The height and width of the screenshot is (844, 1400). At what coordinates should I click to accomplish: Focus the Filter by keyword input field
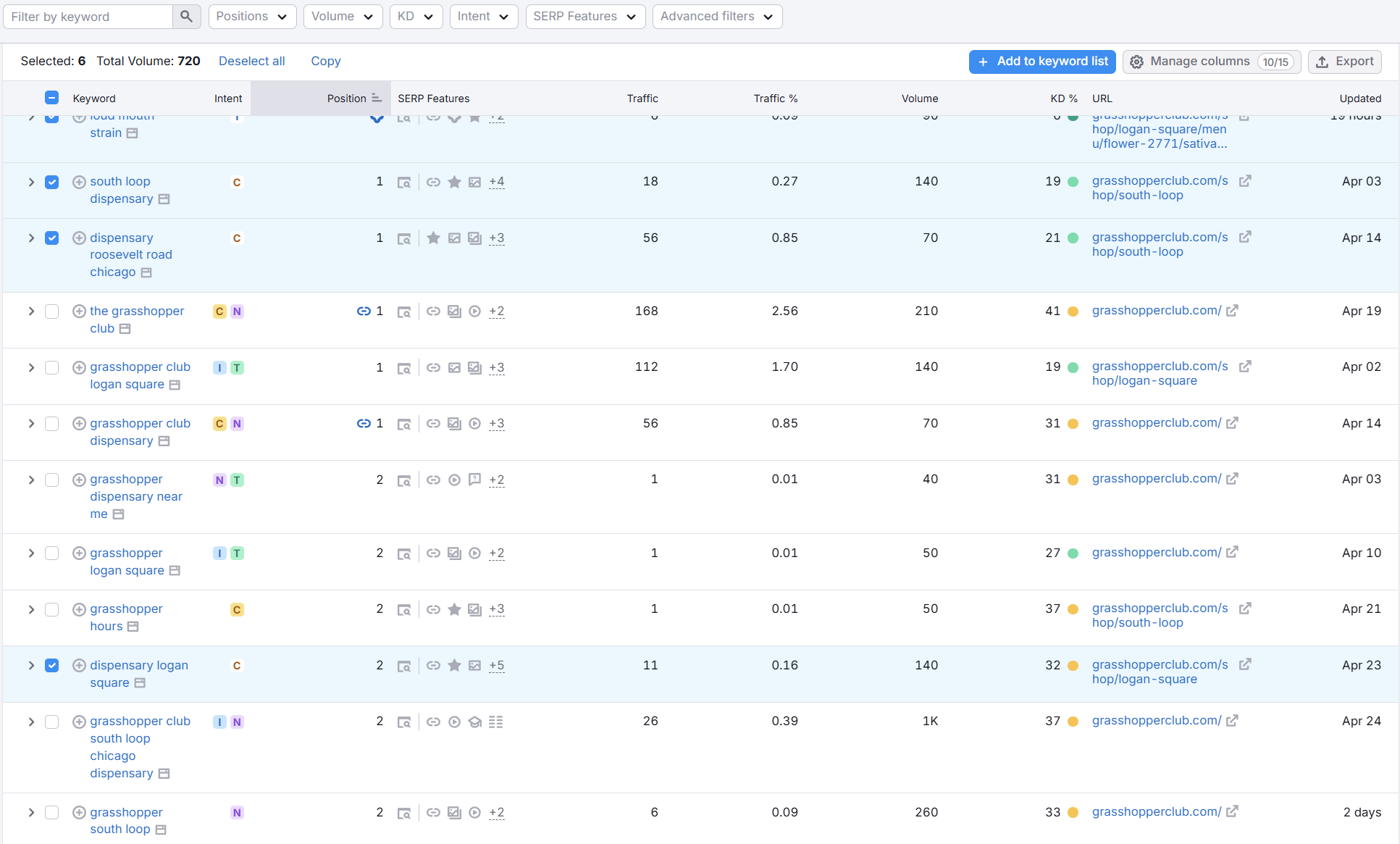click(x=88, y=16)
